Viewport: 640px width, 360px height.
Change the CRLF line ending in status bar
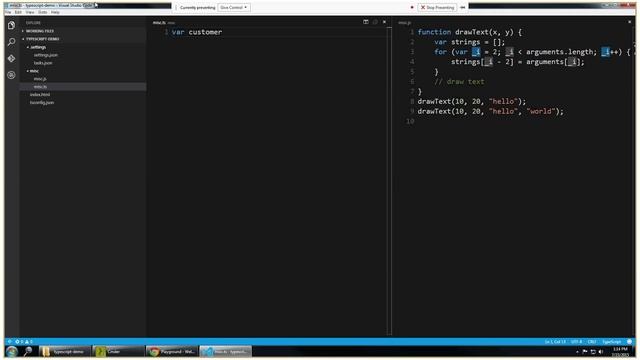click(x=592, y=342)
